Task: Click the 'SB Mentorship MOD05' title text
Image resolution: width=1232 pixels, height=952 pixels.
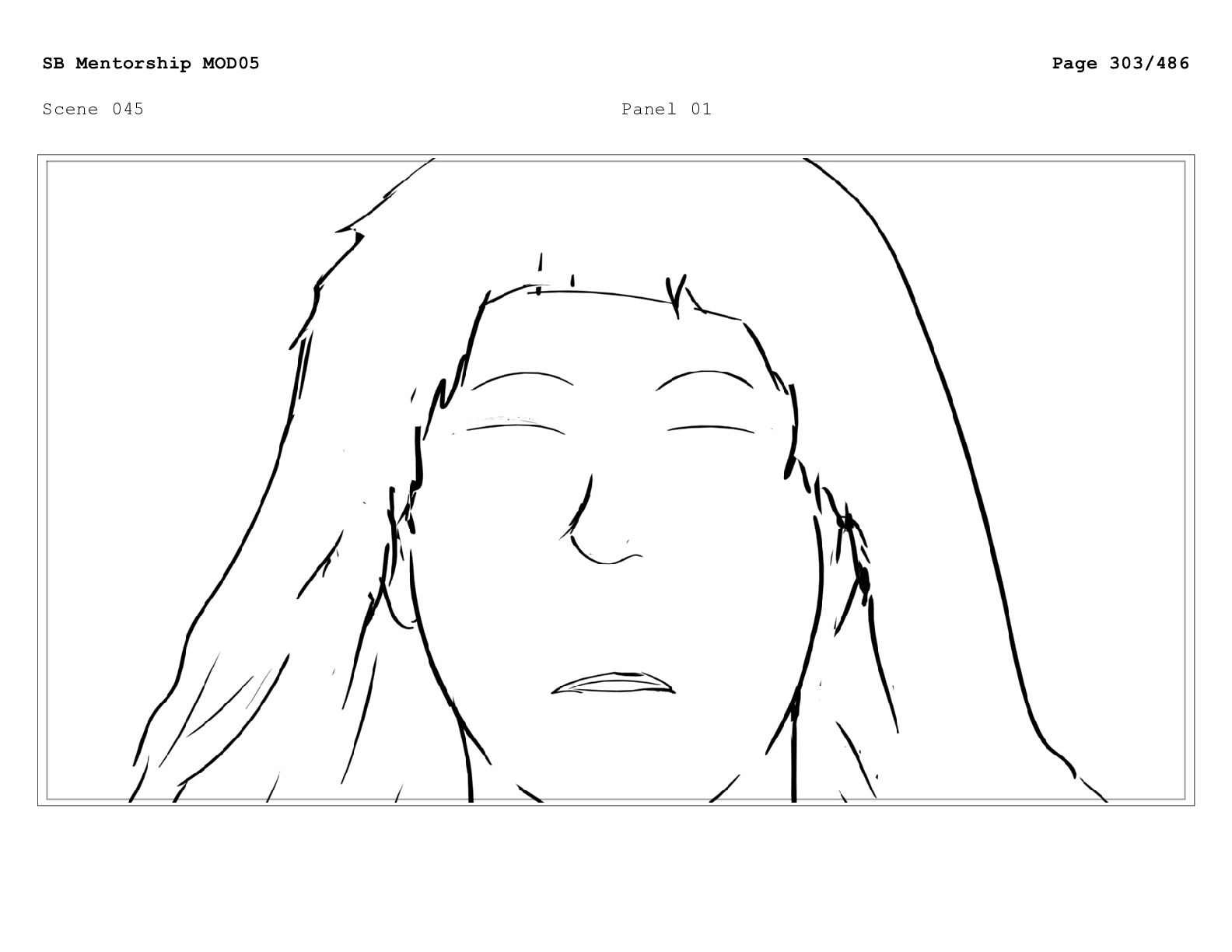Action: pyautogui.click(x=151, y=63)
